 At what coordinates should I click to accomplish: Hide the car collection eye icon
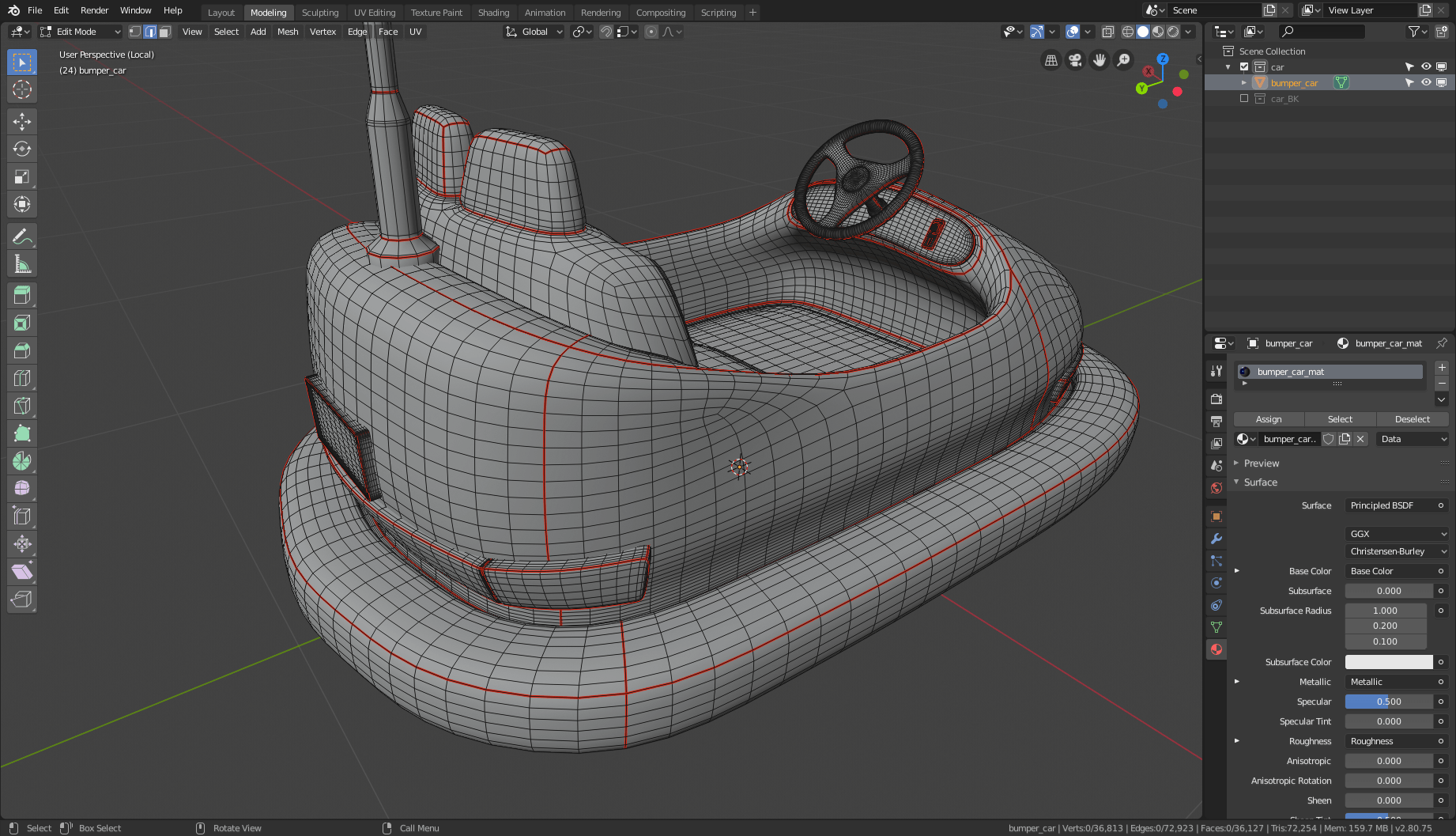coord(1426,66)
